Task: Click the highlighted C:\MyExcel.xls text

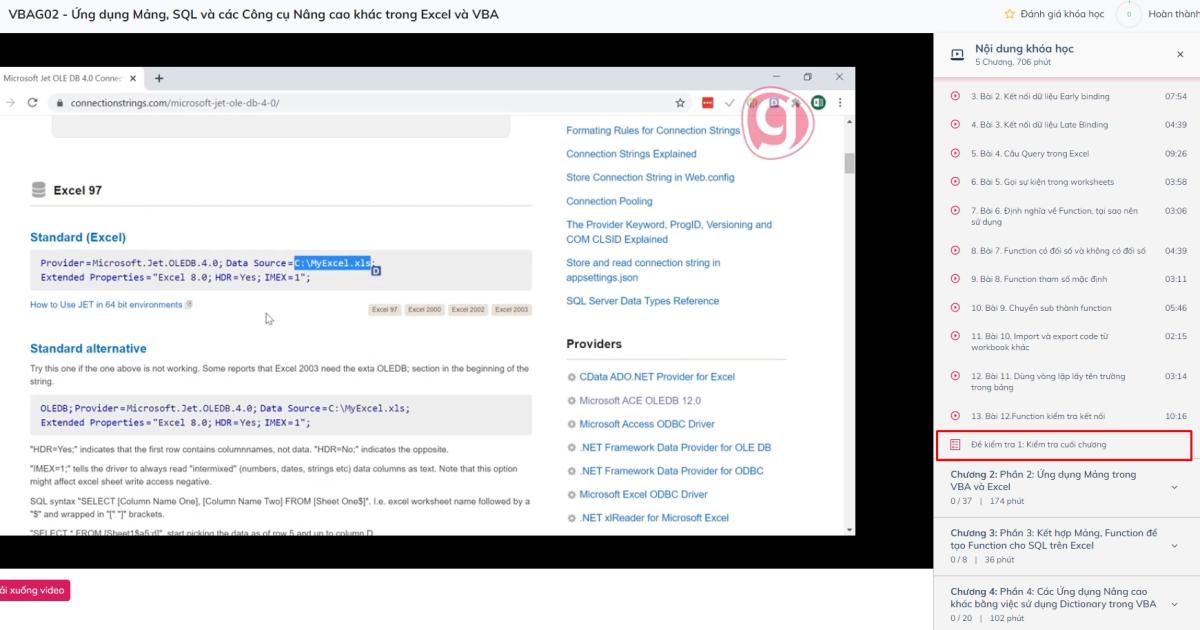Action: tap(333, 263)
